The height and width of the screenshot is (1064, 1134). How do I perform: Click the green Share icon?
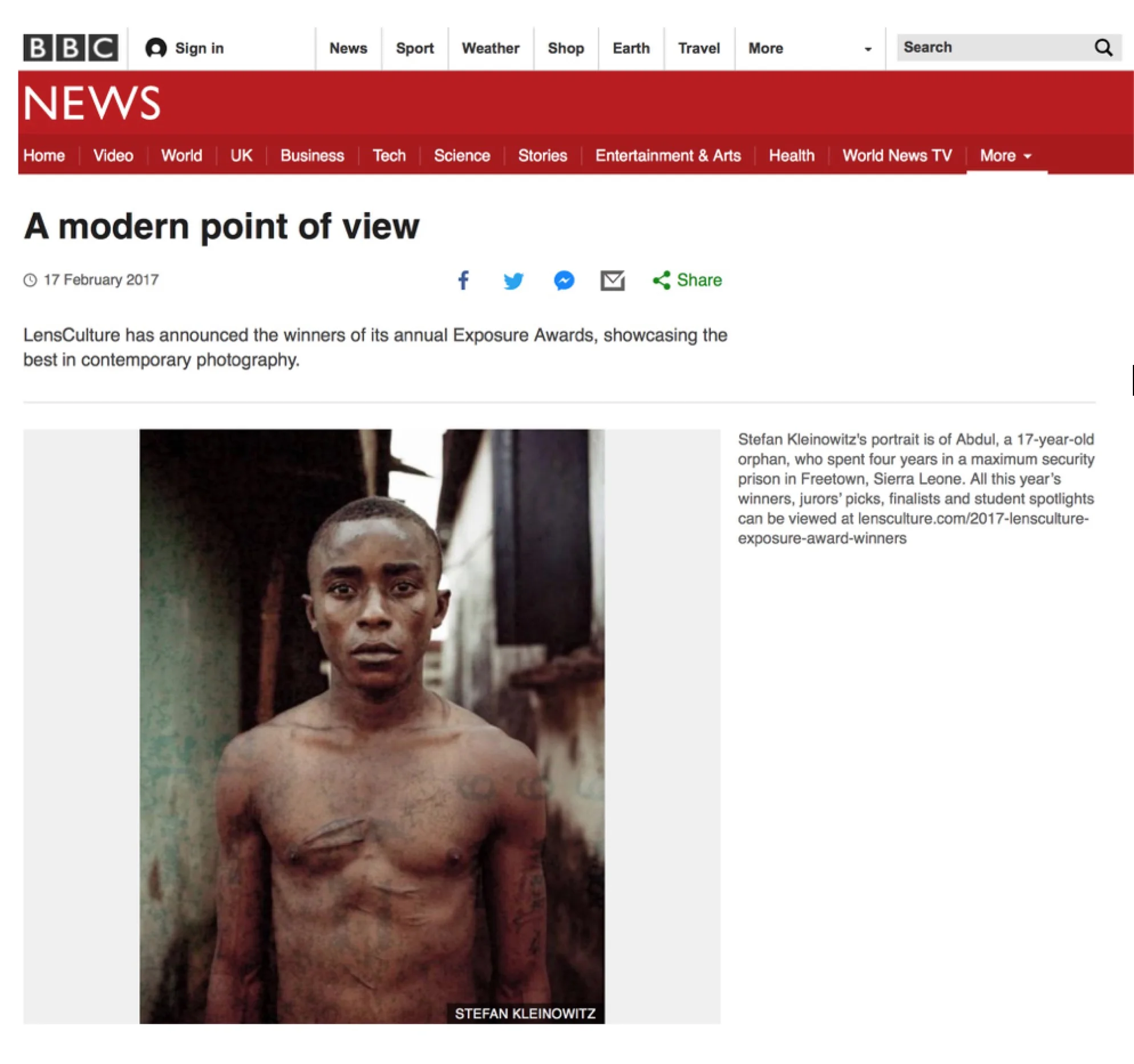662,280
